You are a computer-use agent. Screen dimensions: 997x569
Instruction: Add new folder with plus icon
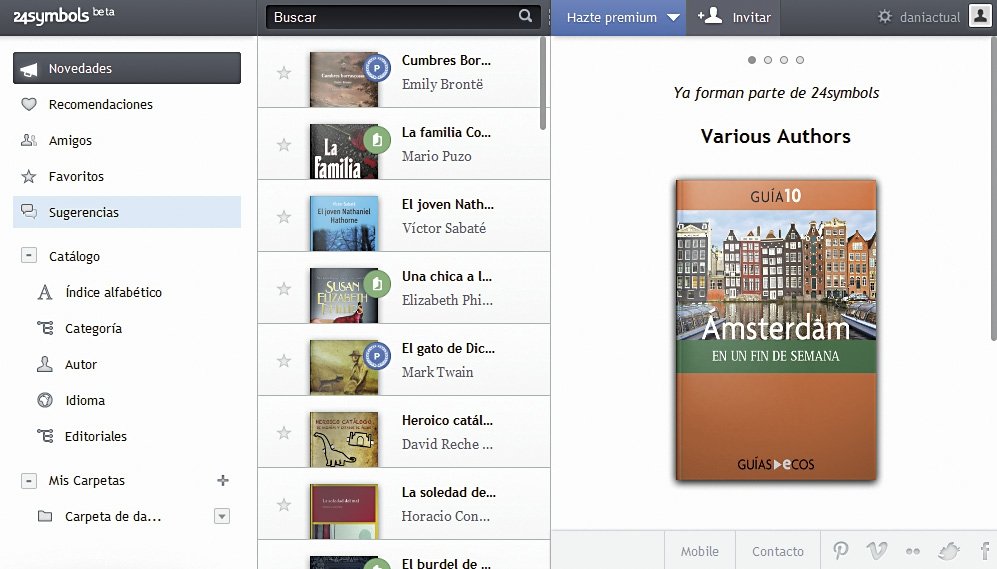223,480
